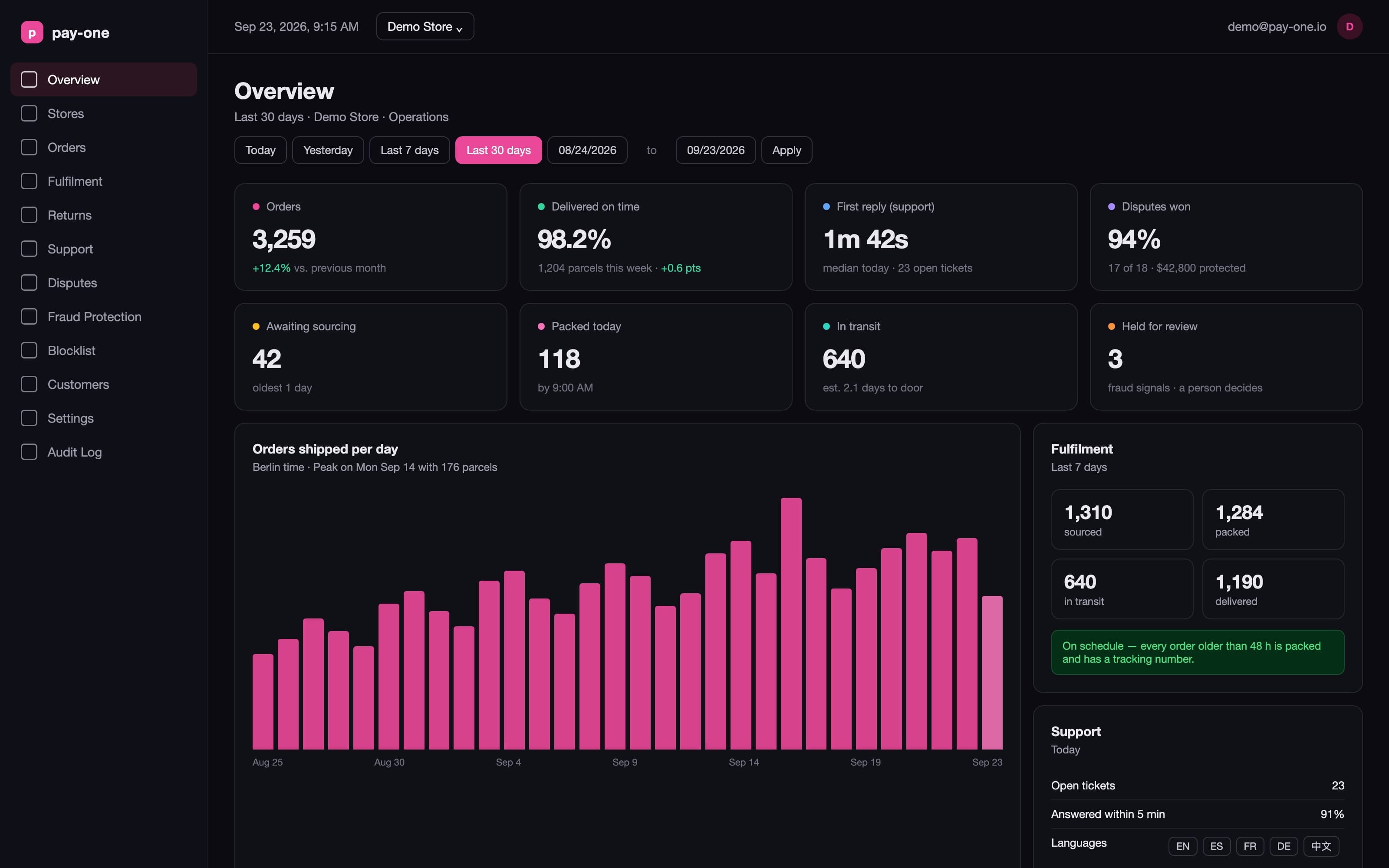The image size is (1389, 868).
Task: Click the Disputes sidebar icon
Action: pos(29,283)
